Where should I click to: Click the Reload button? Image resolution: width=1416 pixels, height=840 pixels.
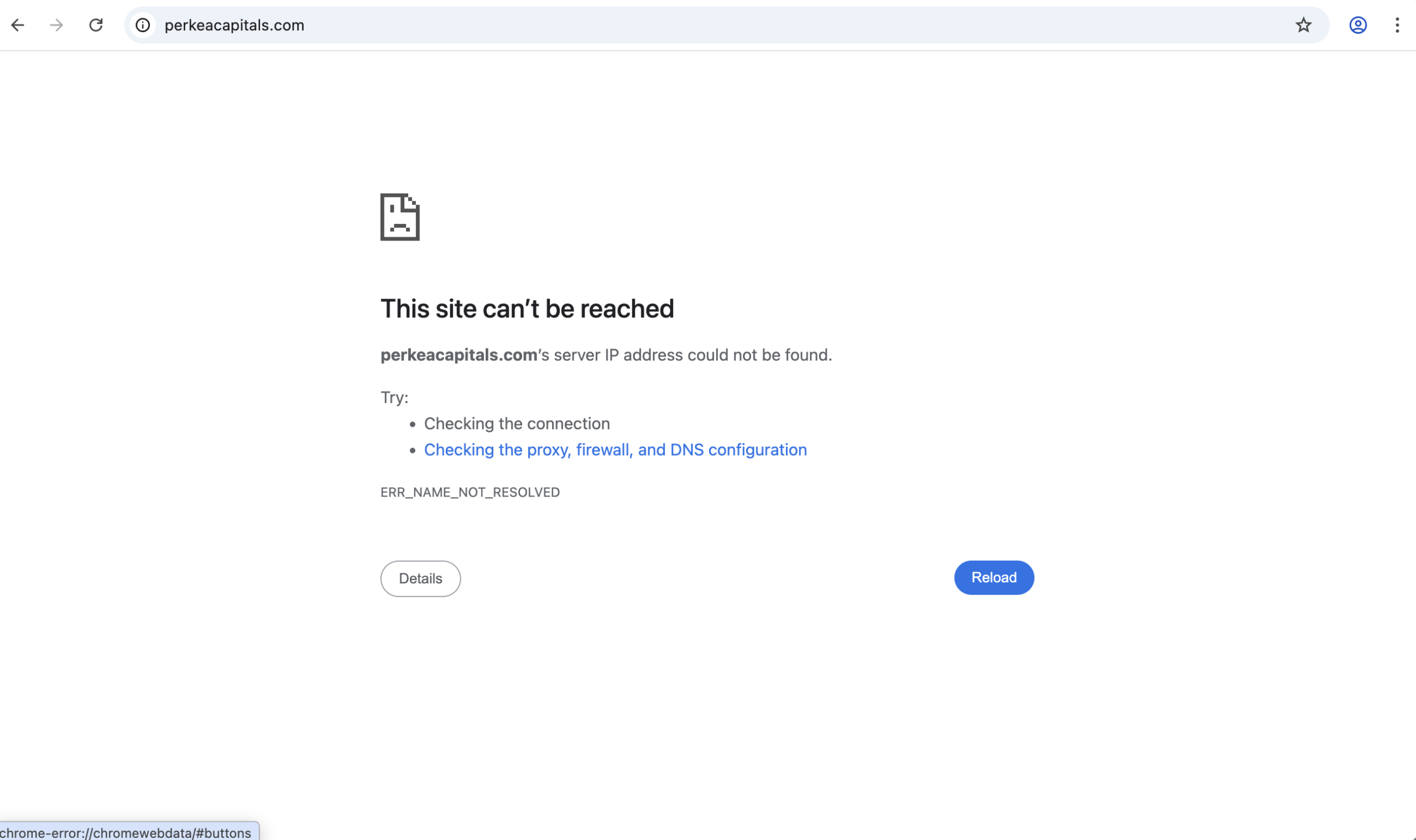[993, 577]
